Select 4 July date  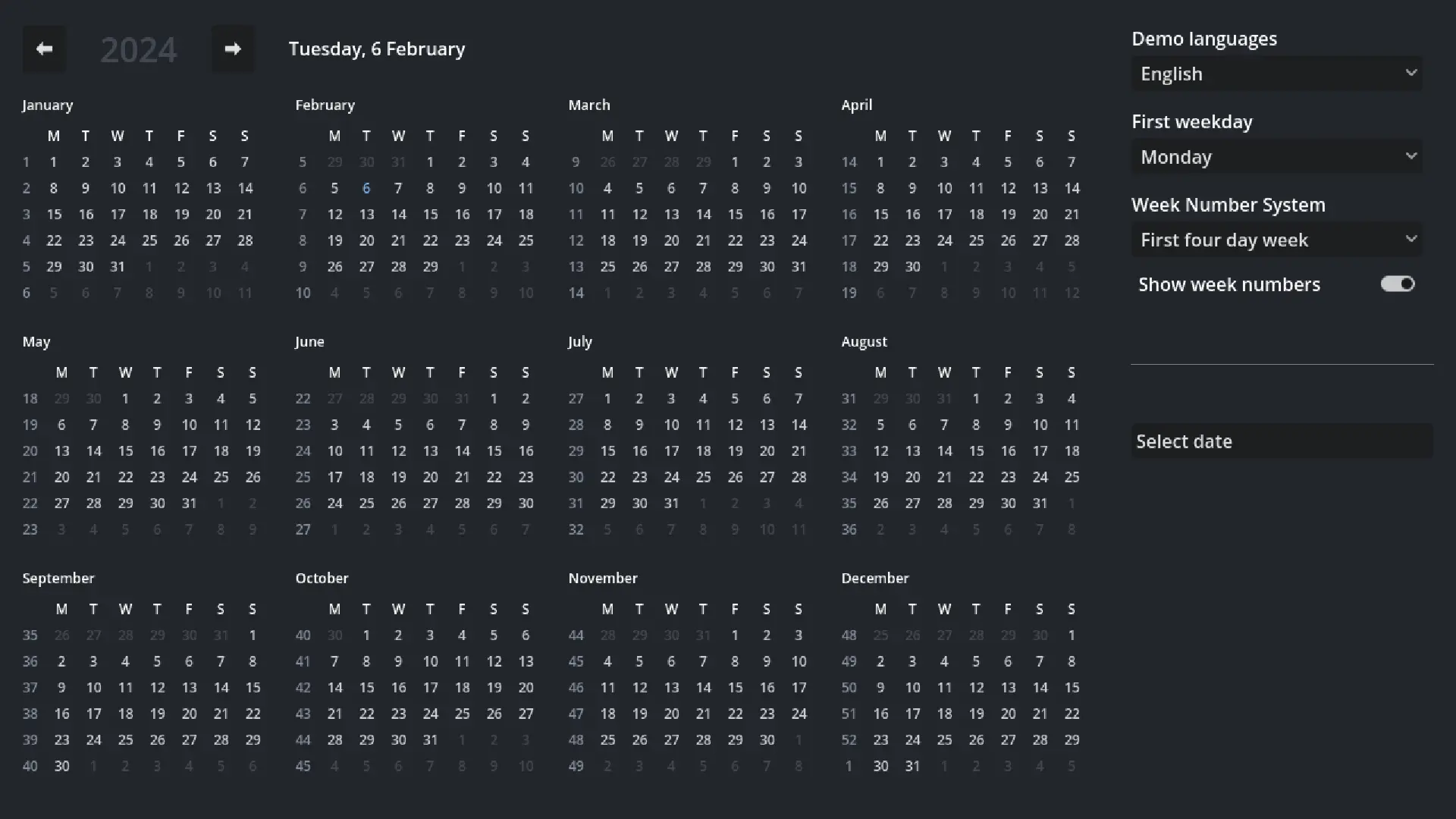click(703, 399)
